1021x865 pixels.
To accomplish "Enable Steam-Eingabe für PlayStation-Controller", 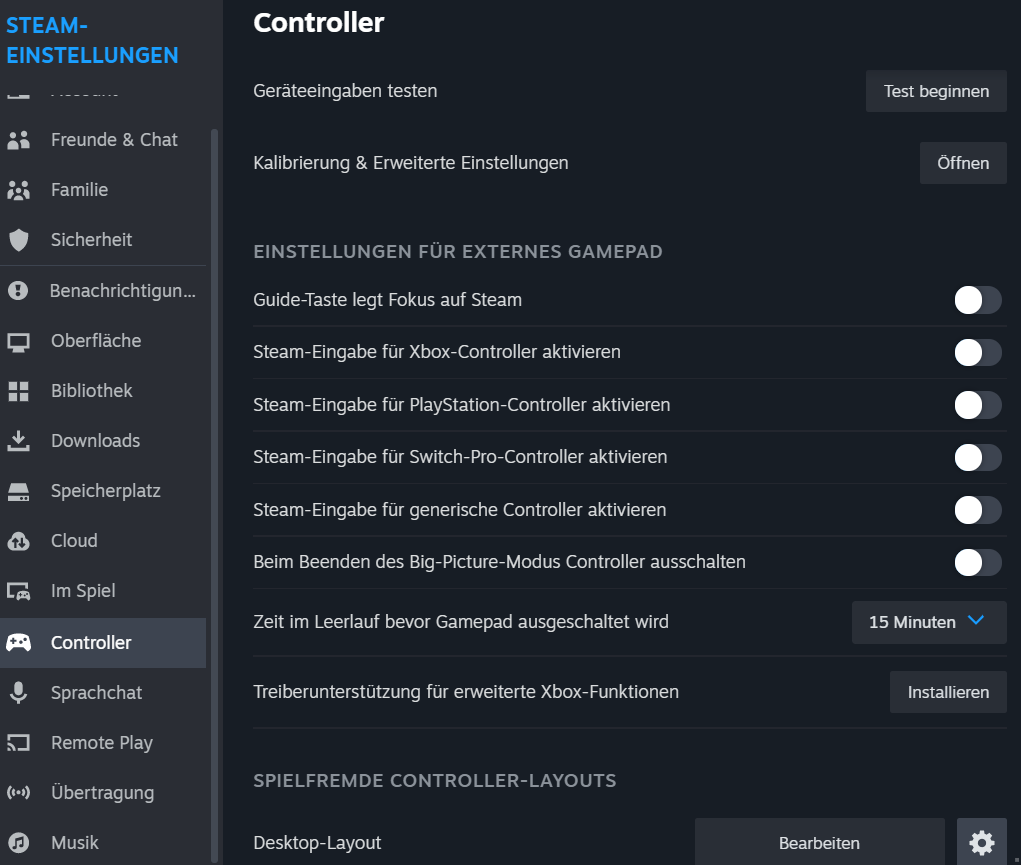I will pyautogui.click(x=977, y=405).
